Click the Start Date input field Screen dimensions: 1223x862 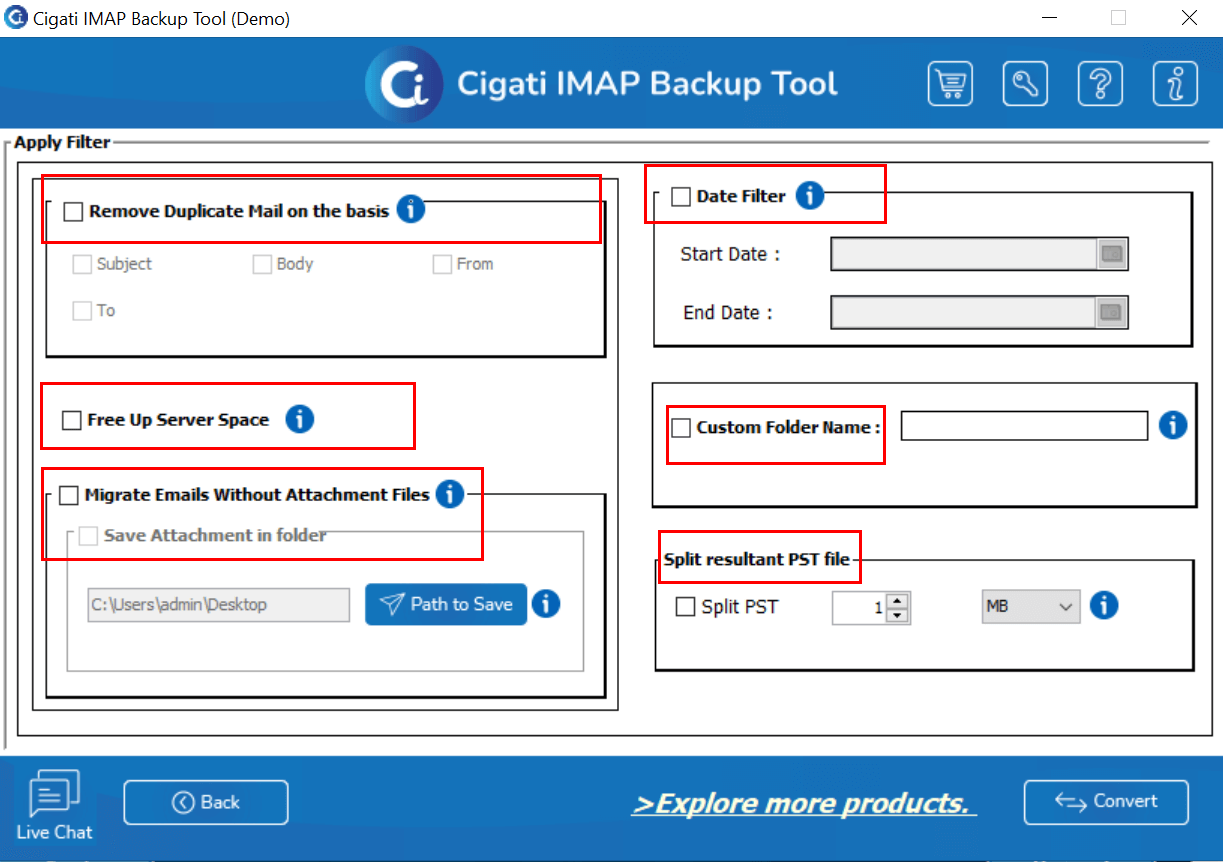tap(965, 254)
